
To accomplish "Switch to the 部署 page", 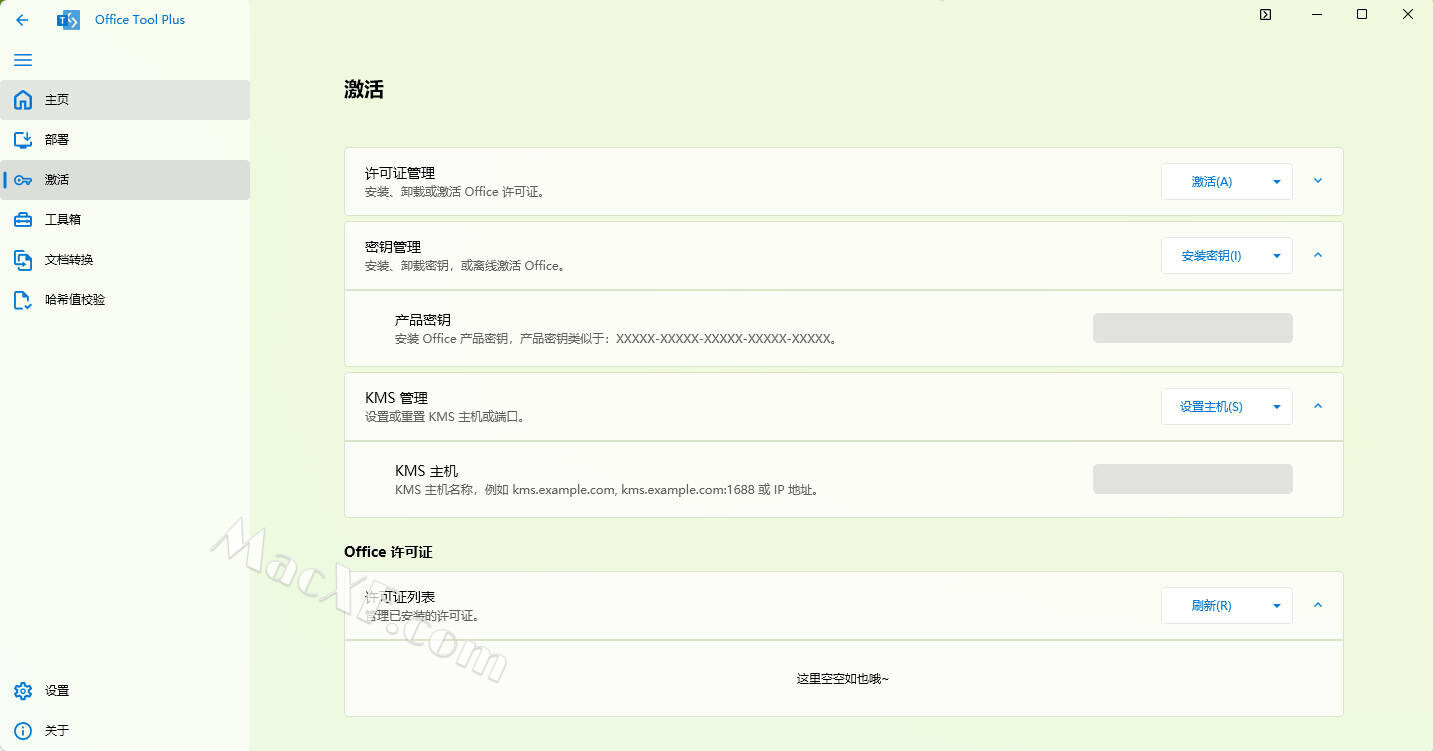I will [125, 140].
